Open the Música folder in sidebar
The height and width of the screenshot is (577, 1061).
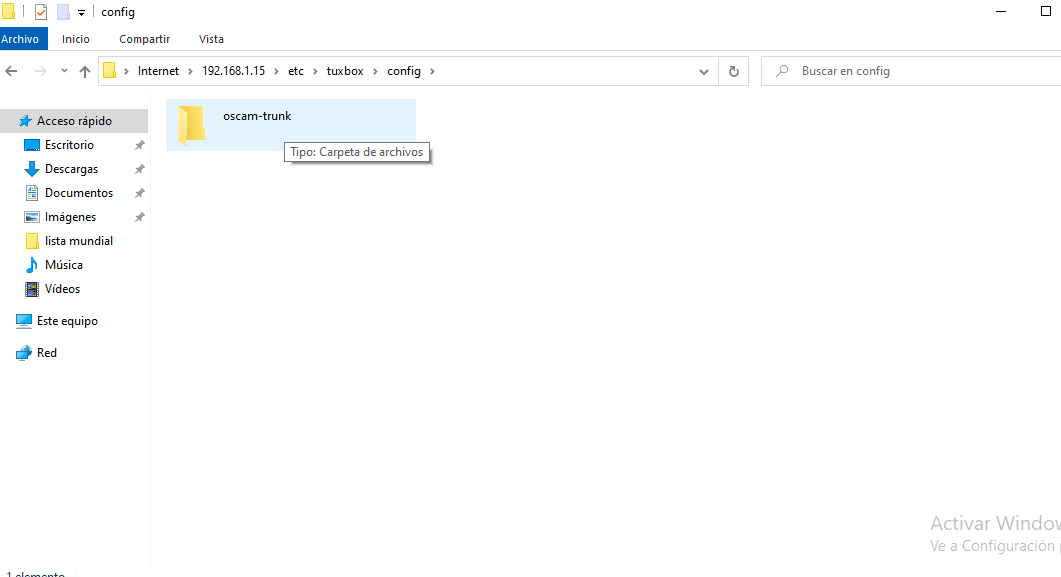pos(63,265)
